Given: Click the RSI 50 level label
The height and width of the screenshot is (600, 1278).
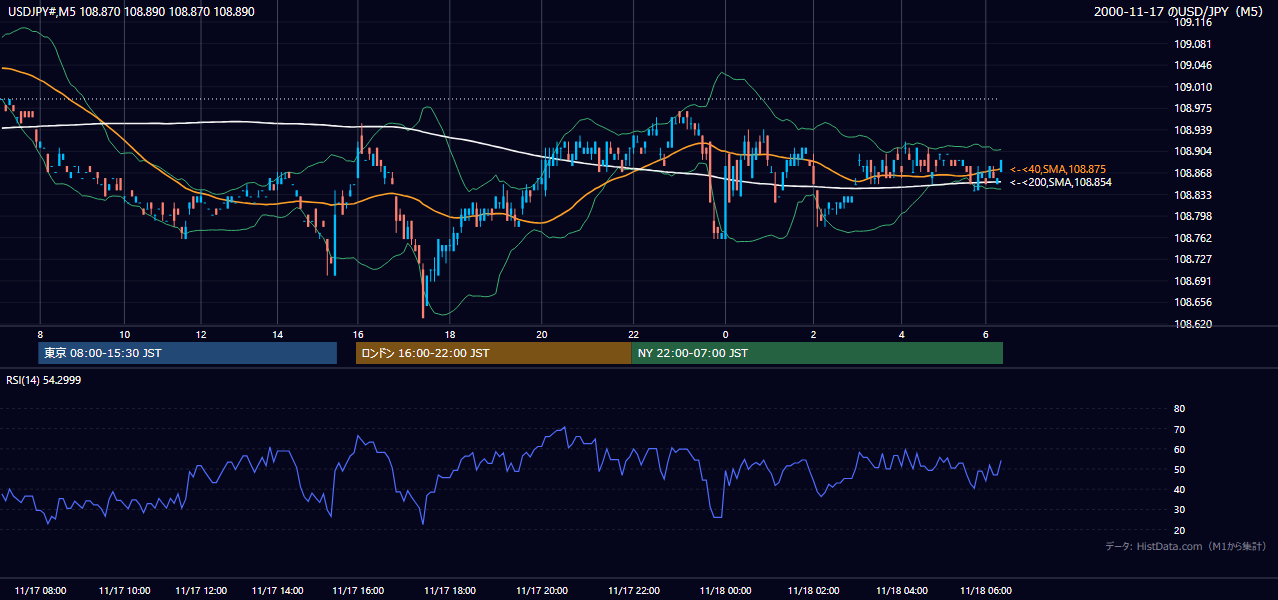Looking at the screenshot, I should click(x=1179, y=469).
